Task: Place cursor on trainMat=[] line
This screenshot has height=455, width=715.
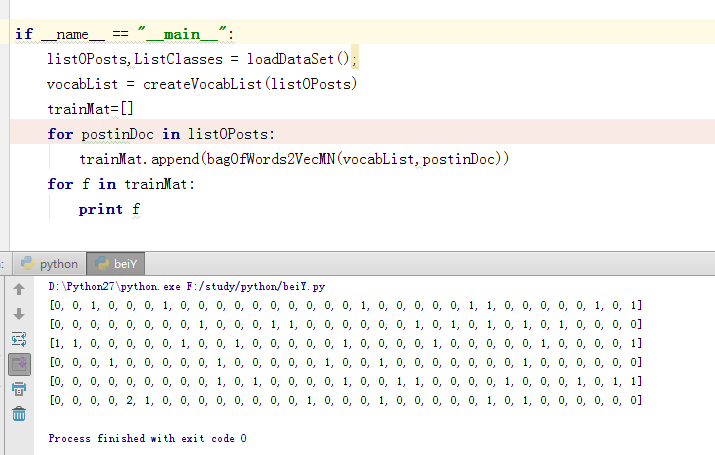Action: coord(90,109)
